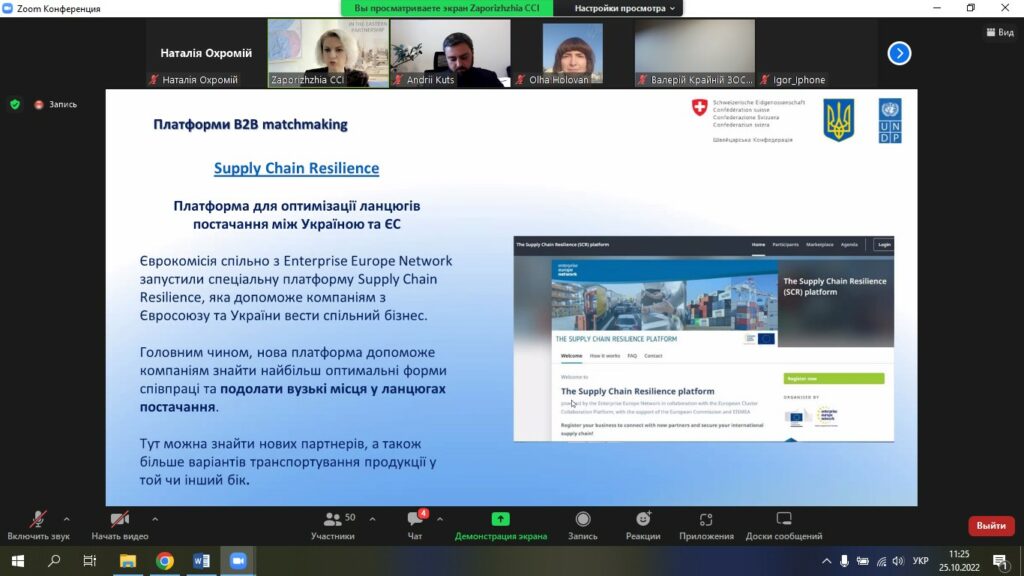Open clock showing 11:25 date
This screenshot has height=576, width=1024.
(x=959, y=561)
